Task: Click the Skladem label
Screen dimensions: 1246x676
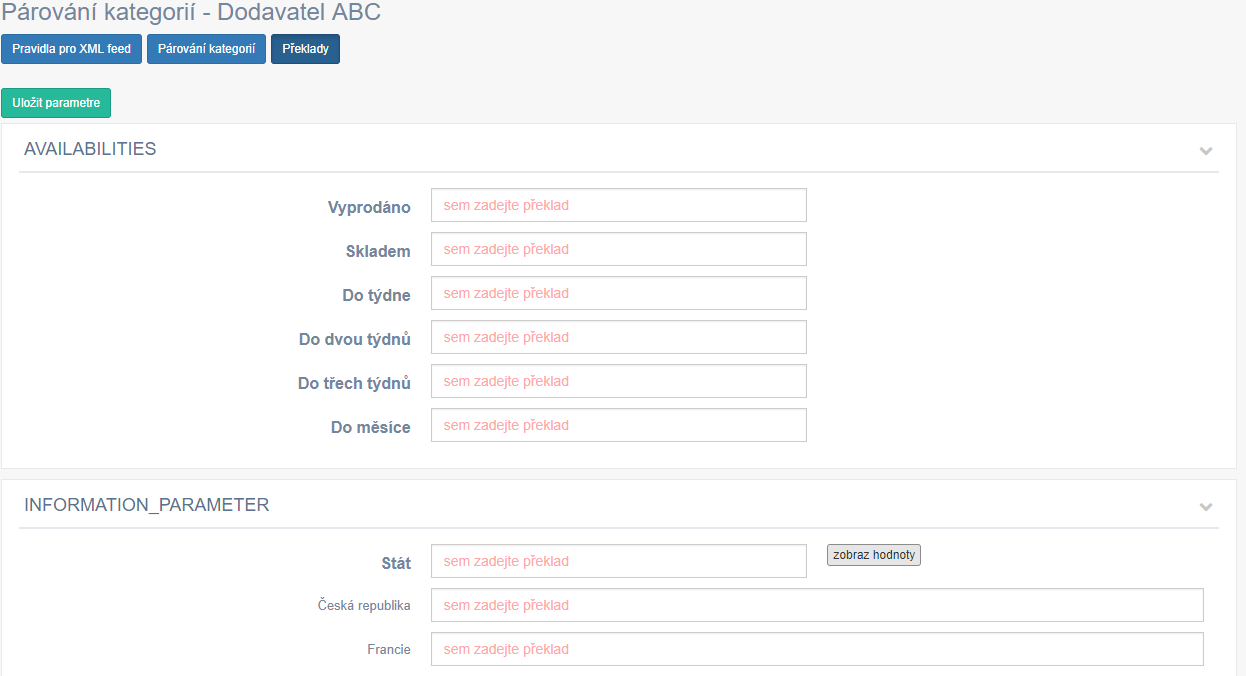Action: pyautogui.click(x=378, y=251)
